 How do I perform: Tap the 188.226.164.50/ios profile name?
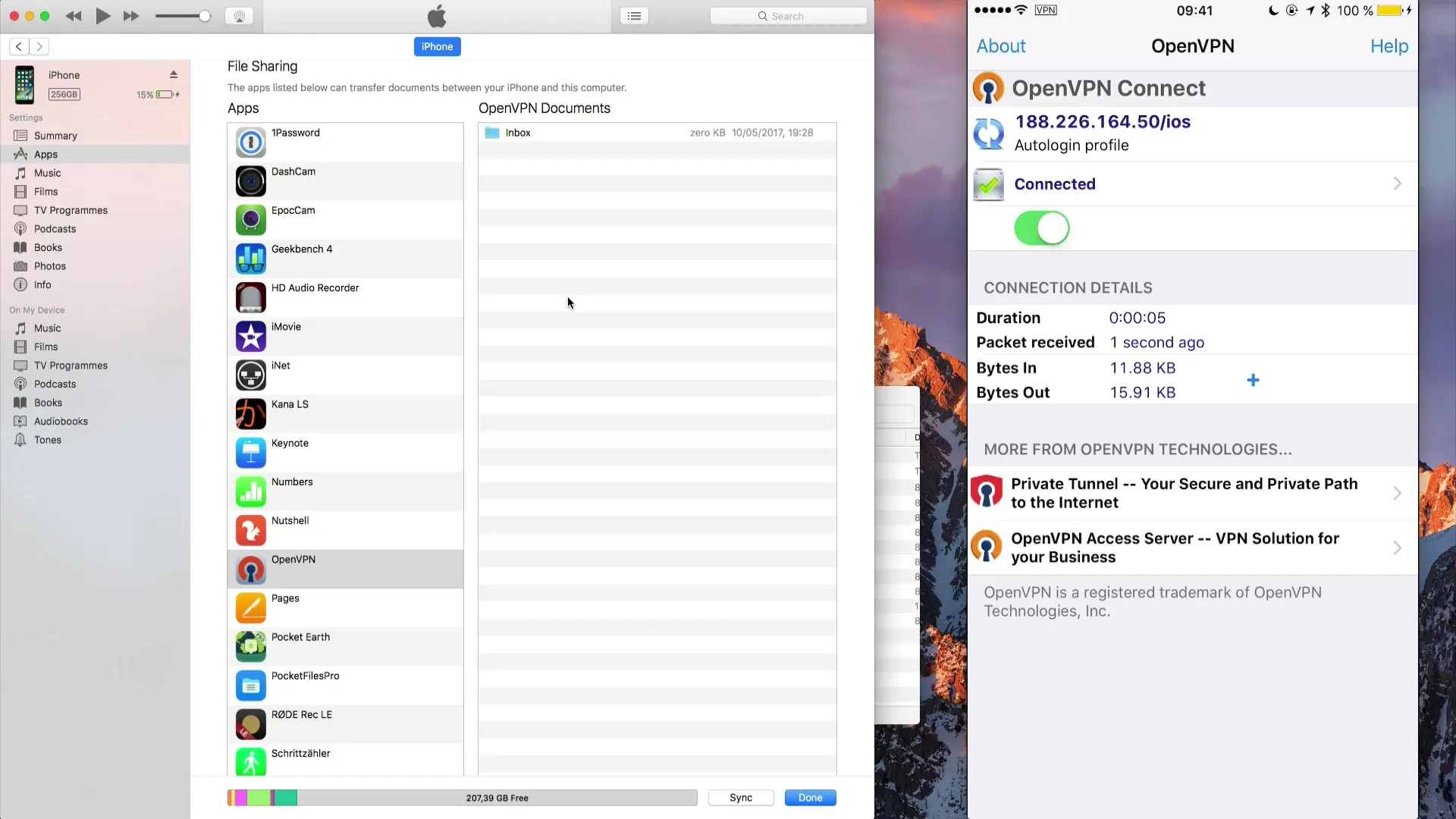(x=1103, y=122)
